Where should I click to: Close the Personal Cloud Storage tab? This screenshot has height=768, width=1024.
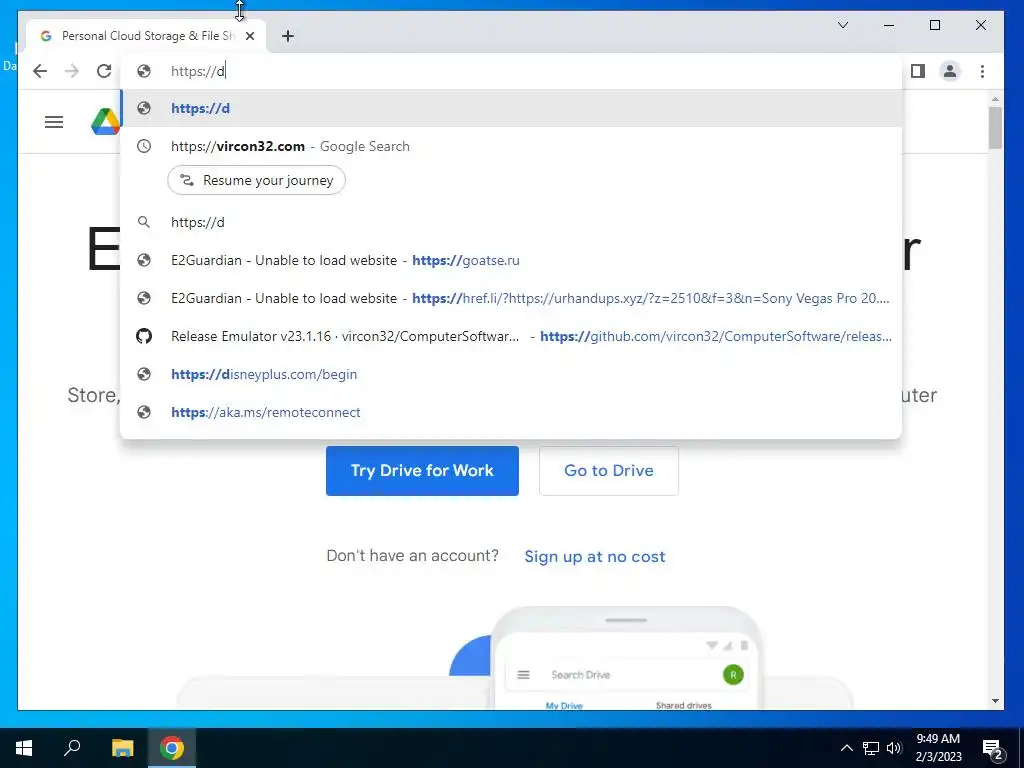249,37
